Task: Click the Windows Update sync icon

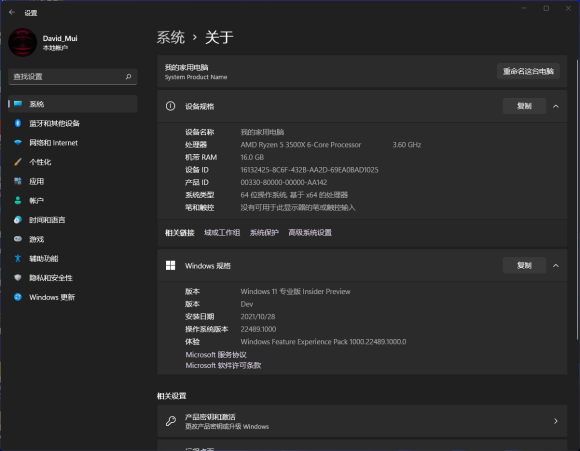Action: pos(18,297)
